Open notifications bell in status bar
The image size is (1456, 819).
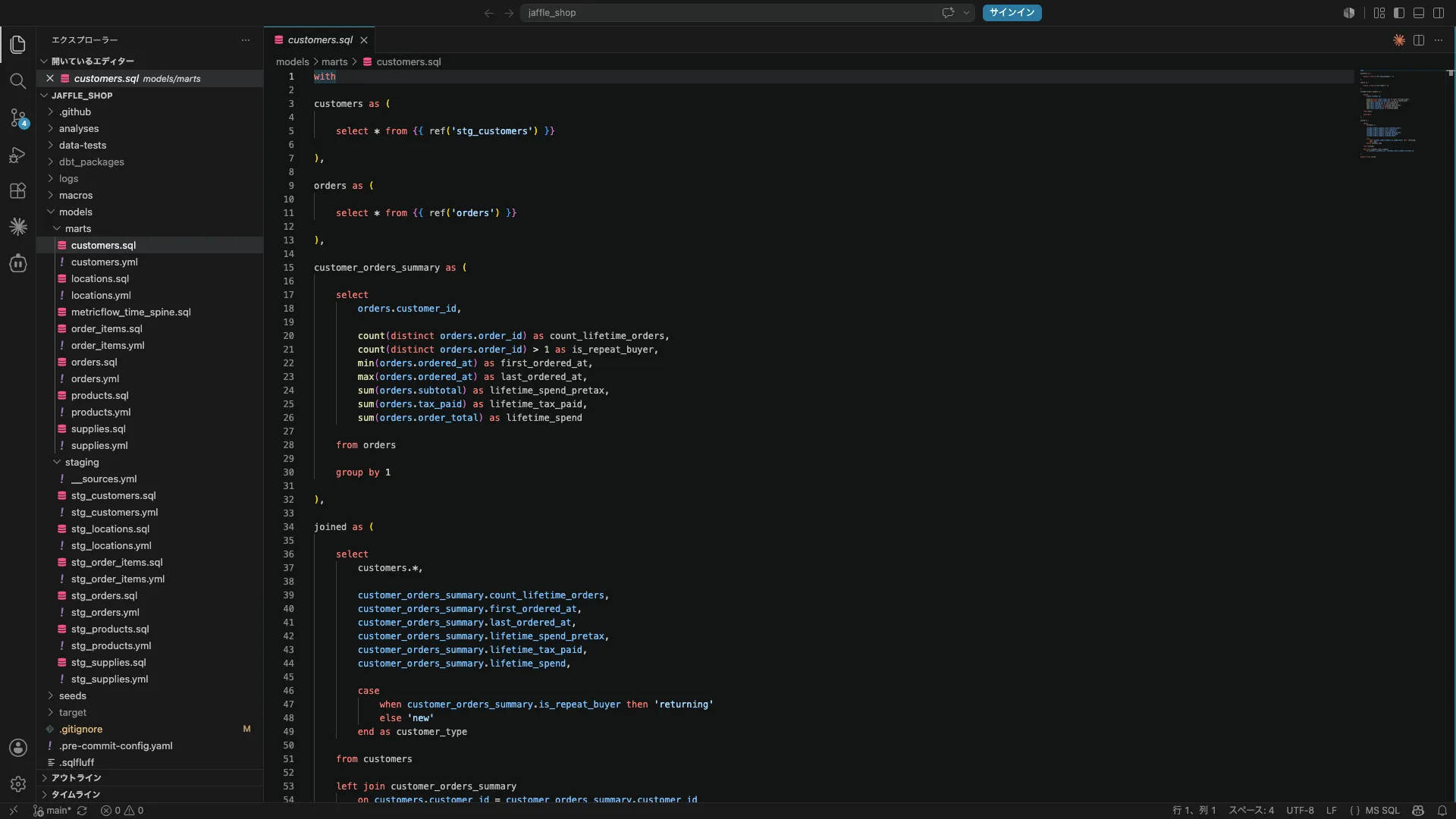[x=1442, y=811]
